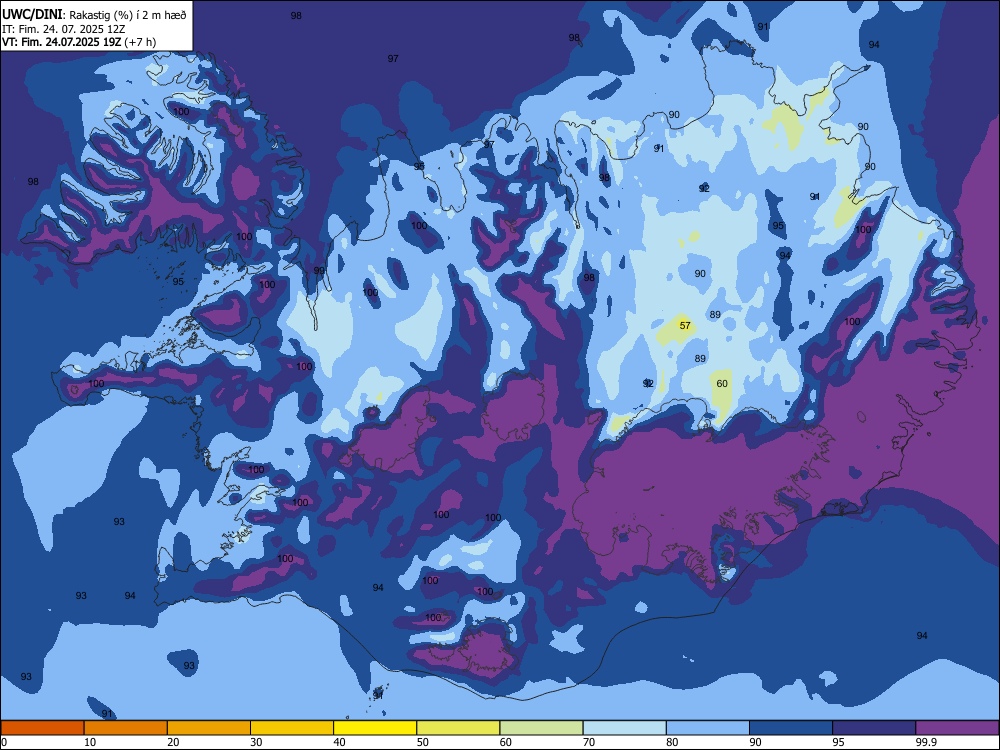
Task: Click the 'VT: Fim. 24.07.2025 19Z (+7 h)' line
Action: pos(79,42)
